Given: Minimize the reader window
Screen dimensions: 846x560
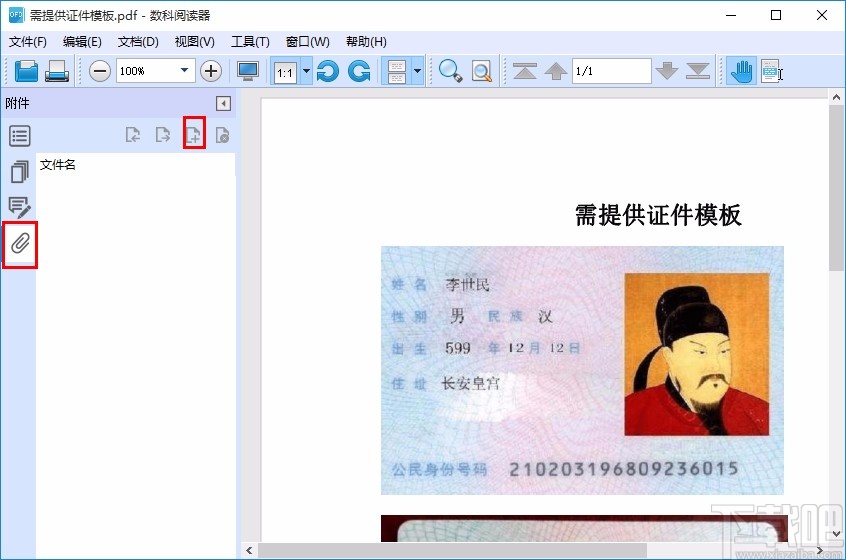Looking at the screenshot, I should click(x=731, y=15).
